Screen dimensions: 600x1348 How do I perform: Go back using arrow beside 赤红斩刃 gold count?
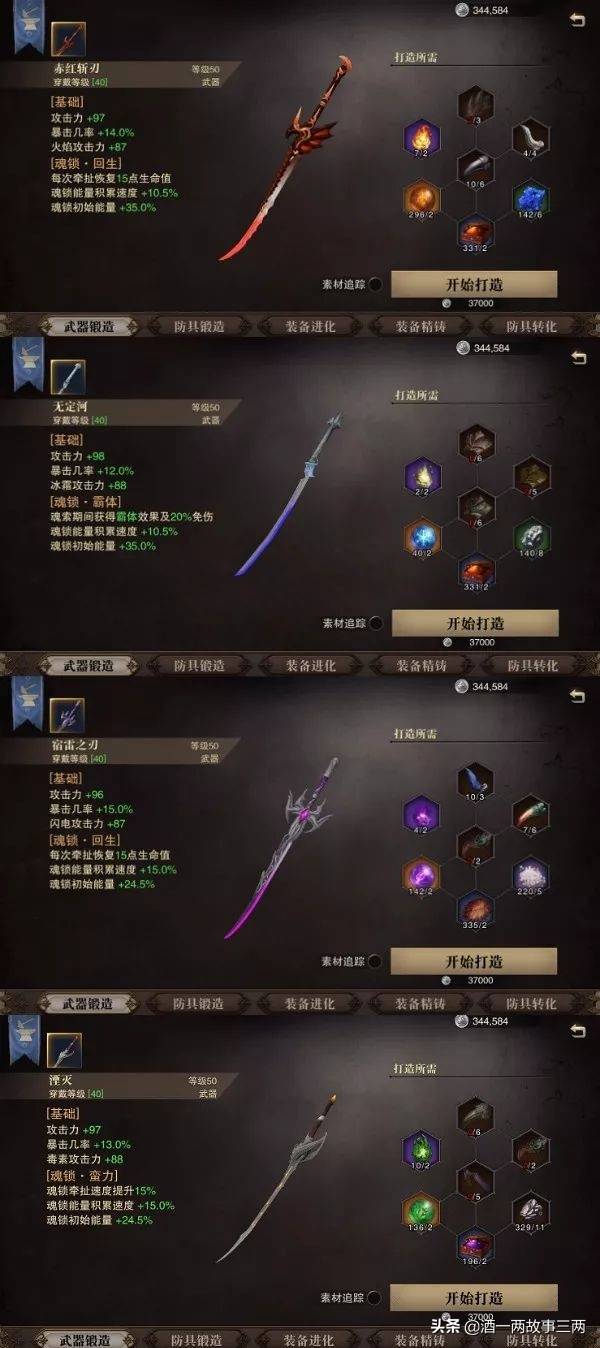(578, 19)
